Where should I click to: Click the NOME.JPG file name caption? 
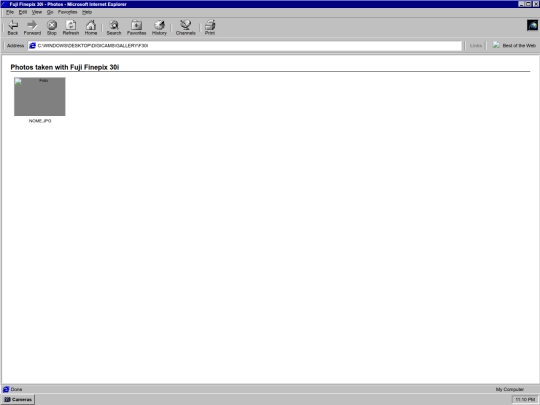tap(40, 121)
